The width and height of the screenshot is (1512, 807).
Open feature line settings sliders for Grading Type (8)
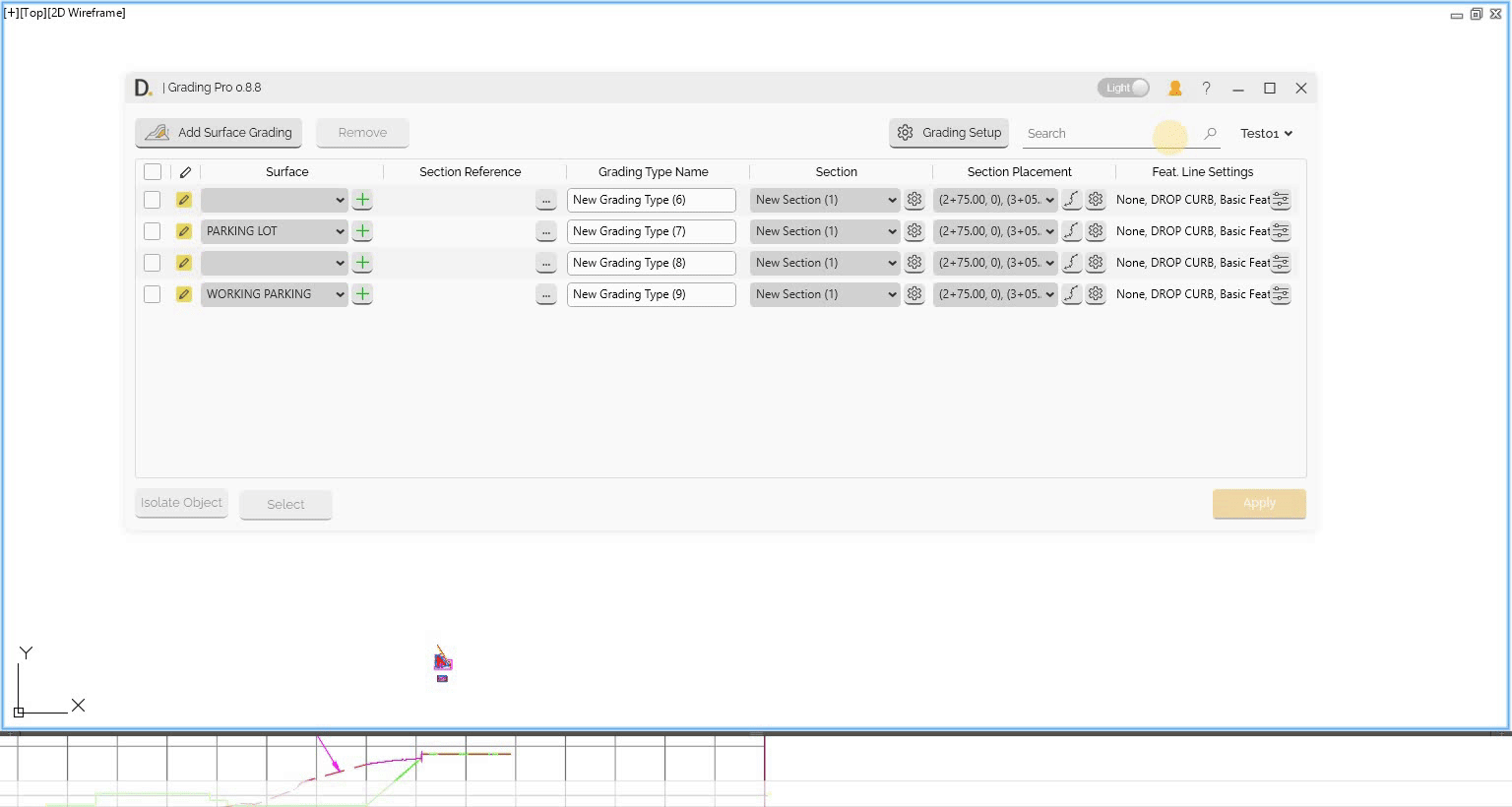click(x=1281, y=263)
